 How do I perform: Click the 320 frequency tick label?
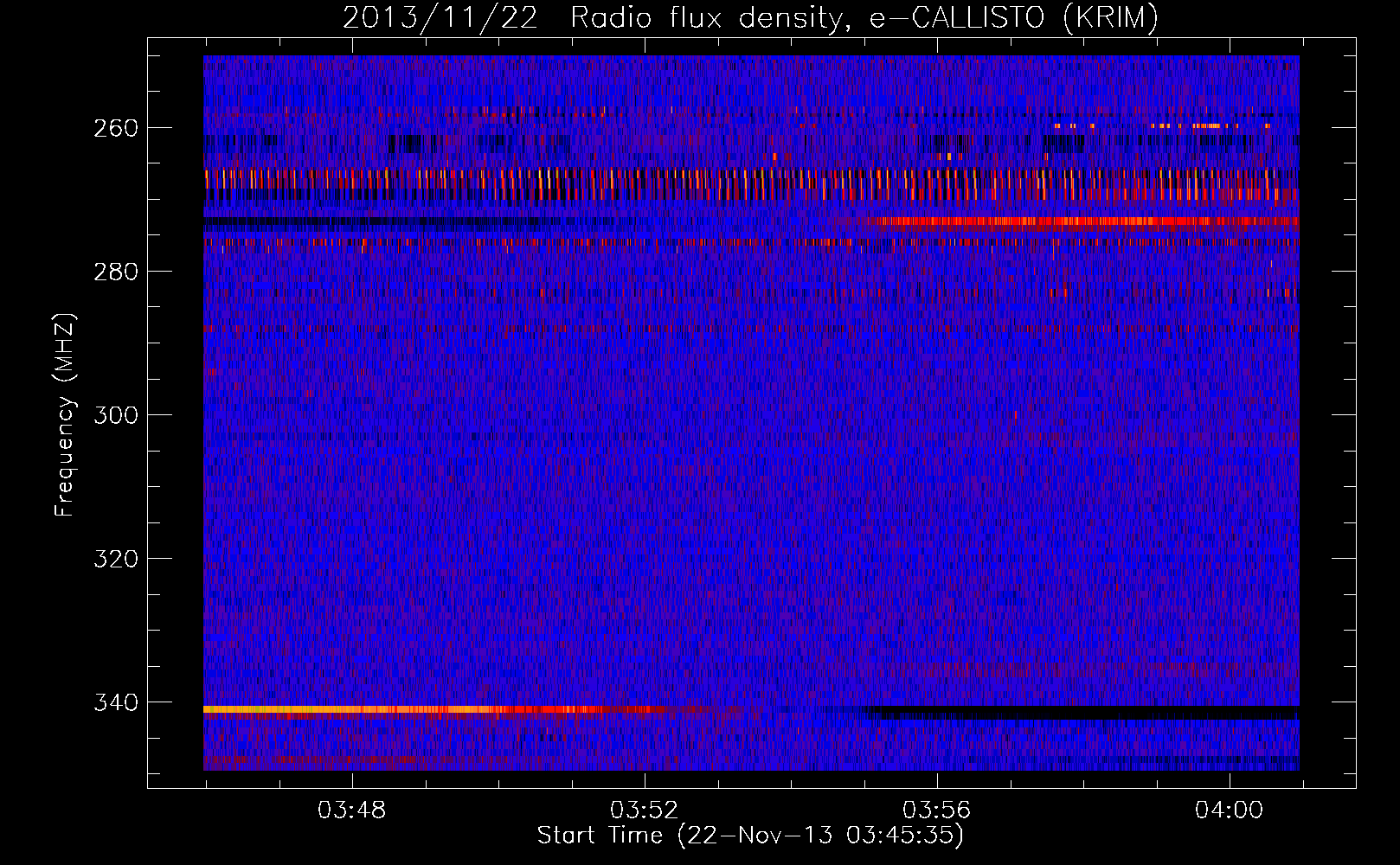click(x=116, y=559)
